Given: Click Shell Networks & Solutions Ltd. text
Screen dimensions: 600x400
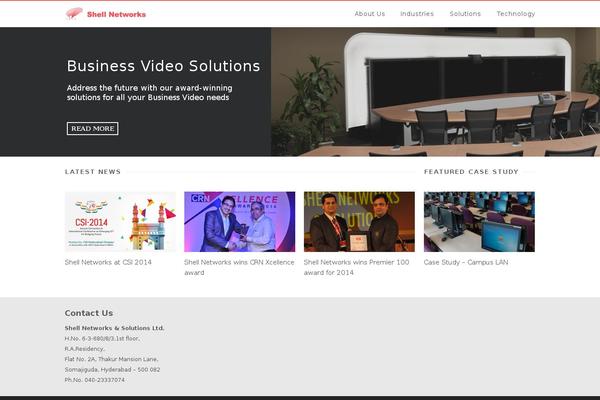Looking at the screenshot, I should point(114,328).
